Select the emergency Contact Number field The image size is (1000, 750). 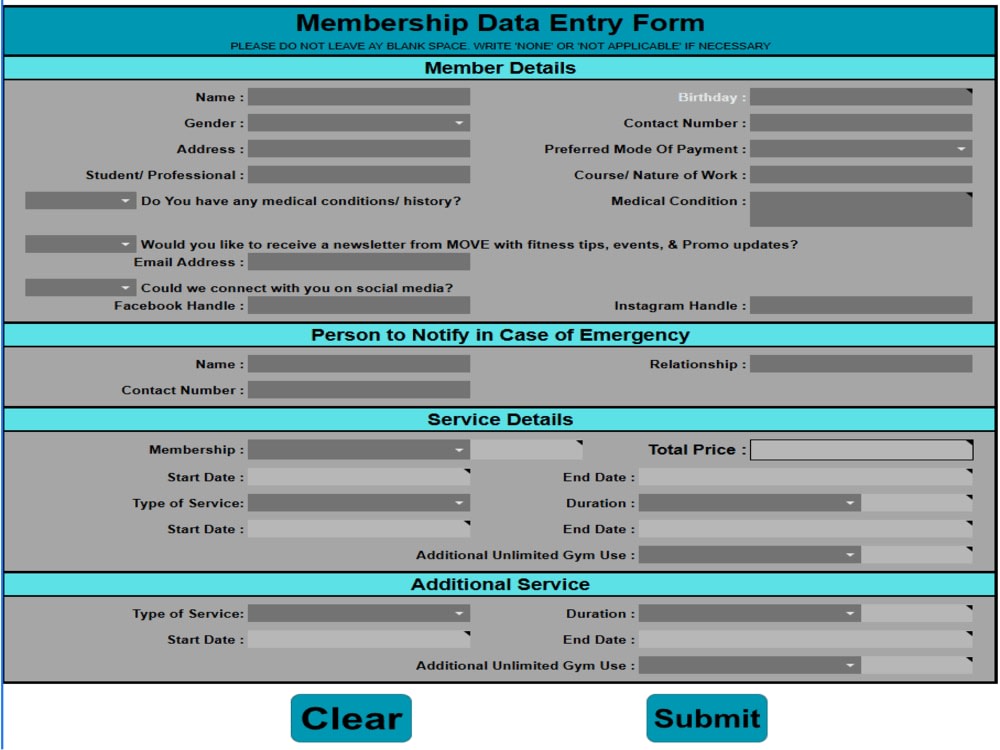(359, 390)
